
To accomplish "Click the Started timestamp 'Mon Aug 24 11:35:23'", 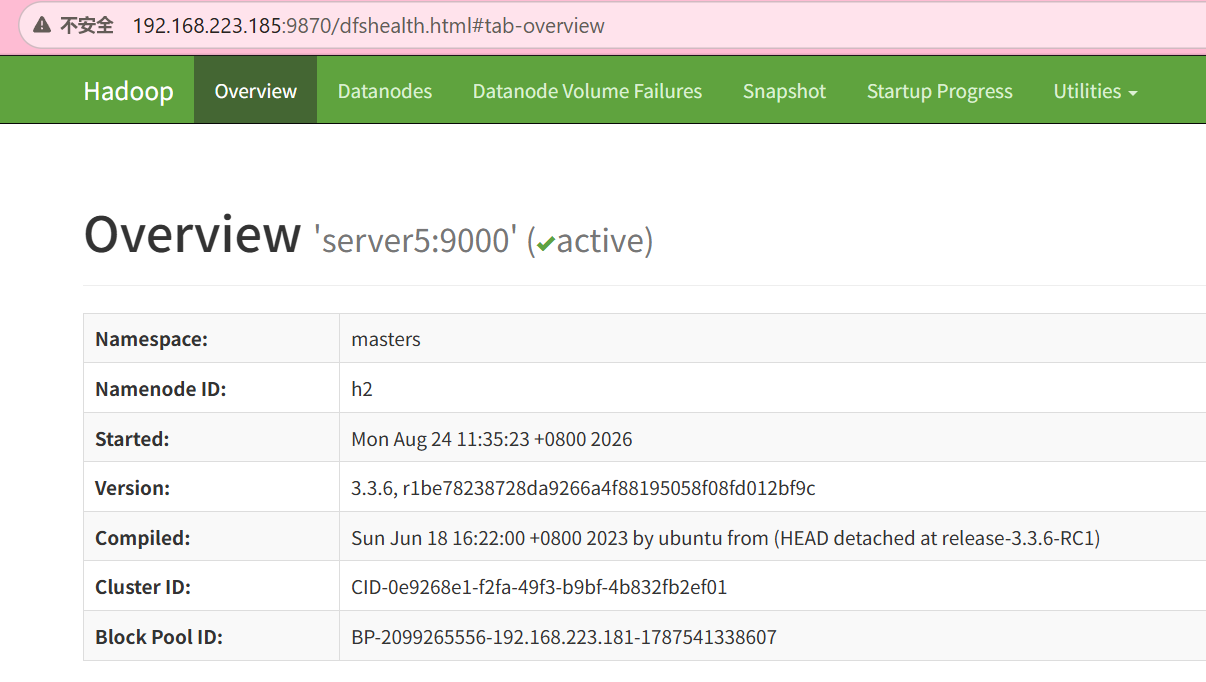I will coord(492,439).
